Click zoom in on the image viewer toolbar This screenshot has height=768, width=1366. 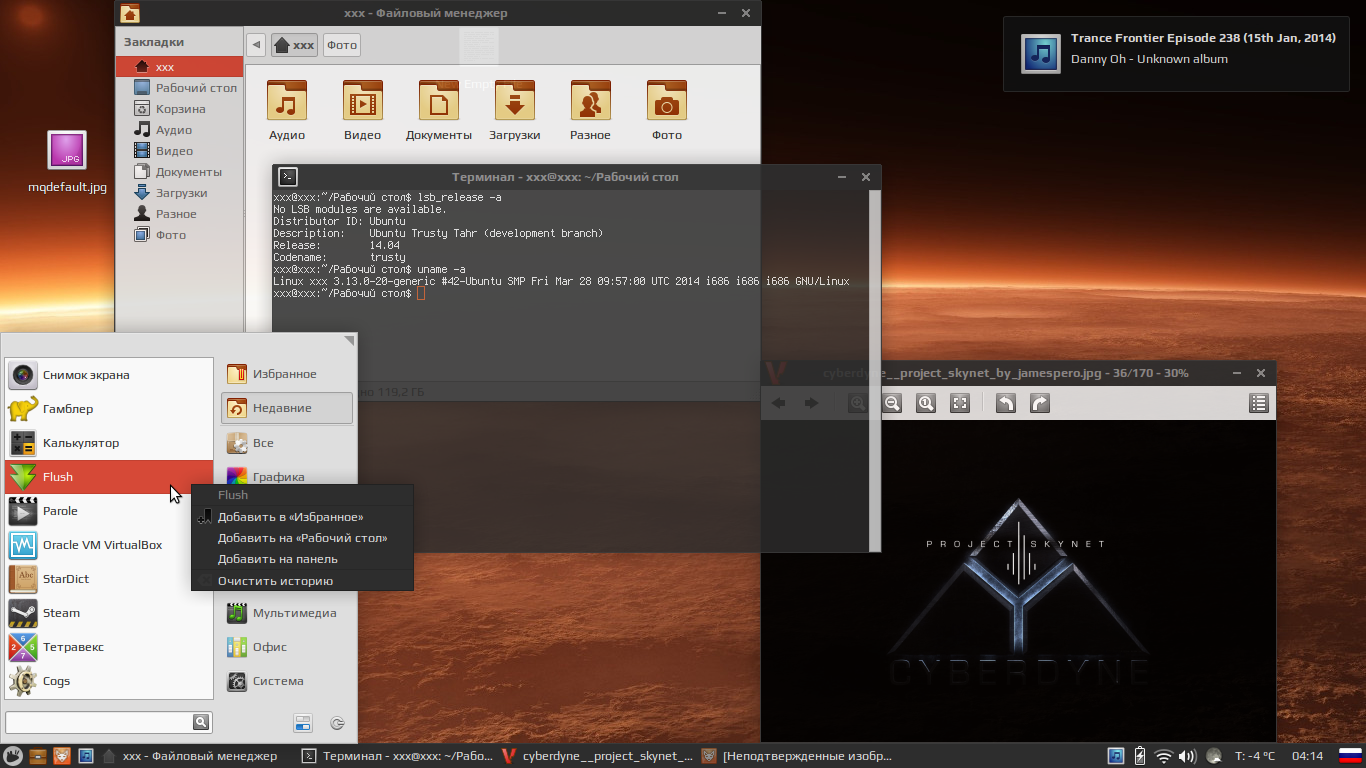(857, 403)
